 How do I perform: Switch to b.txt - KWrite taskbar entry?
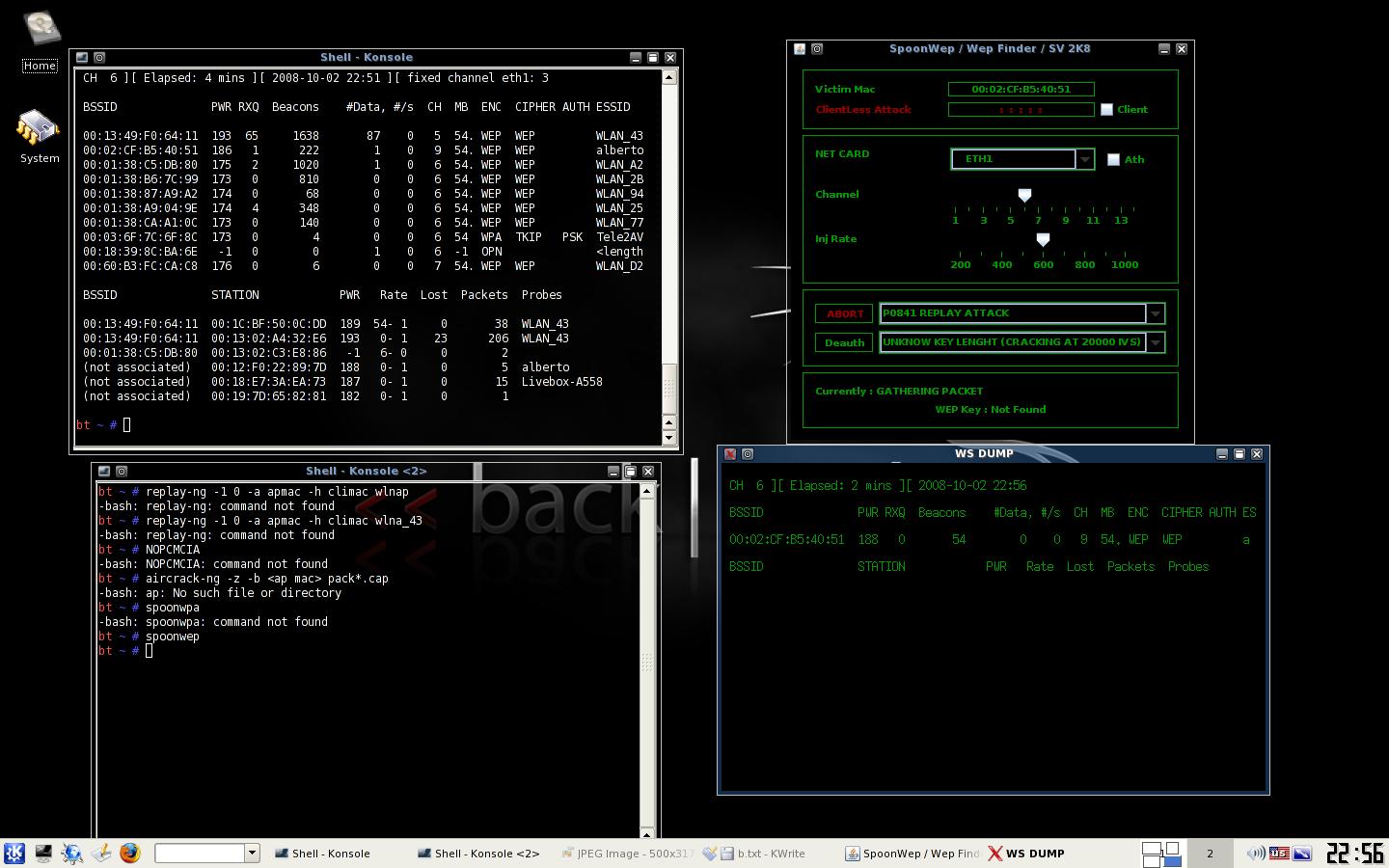click(762, 854)
